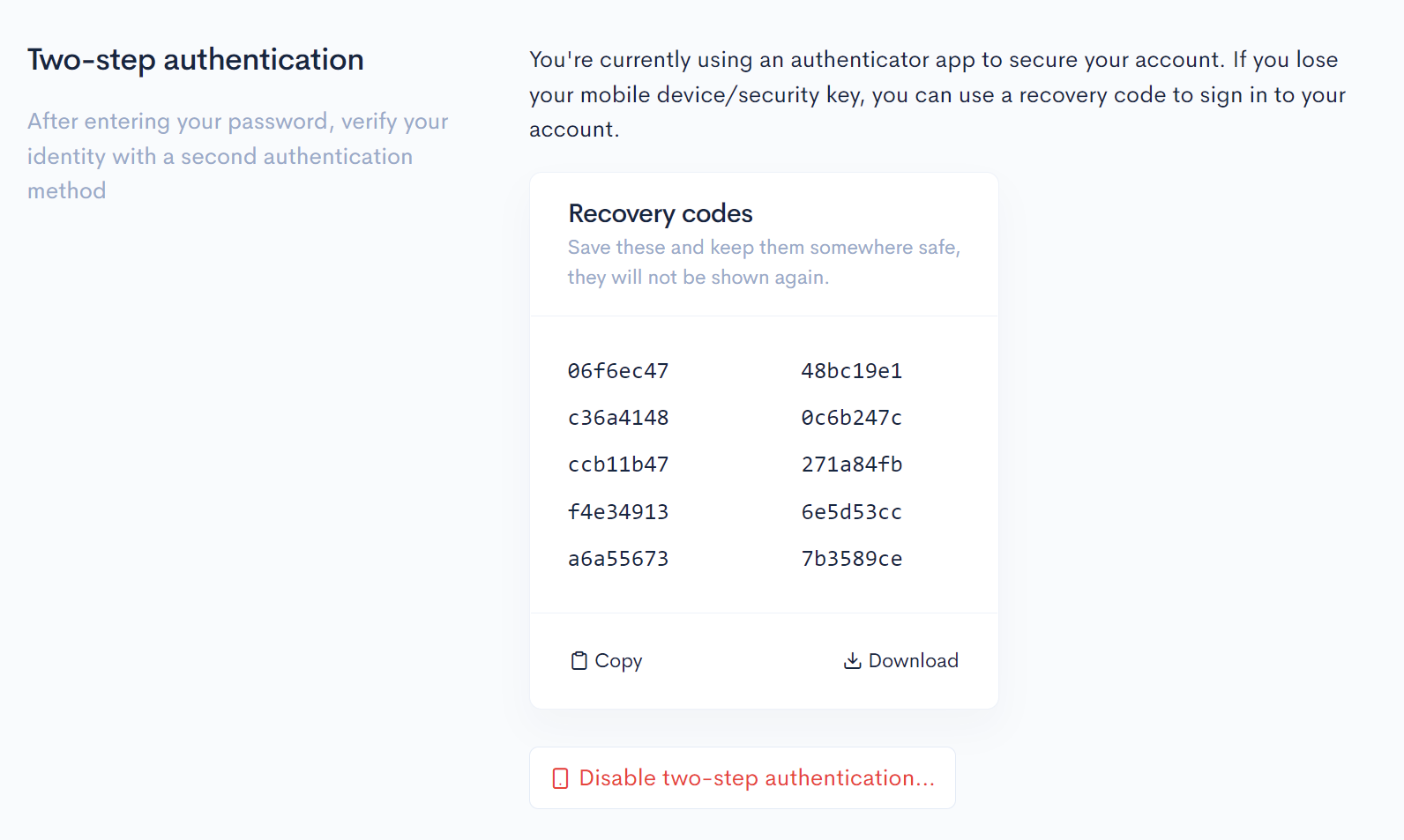
Task: Download the recovery codes
Action: [x=900, y=660]
